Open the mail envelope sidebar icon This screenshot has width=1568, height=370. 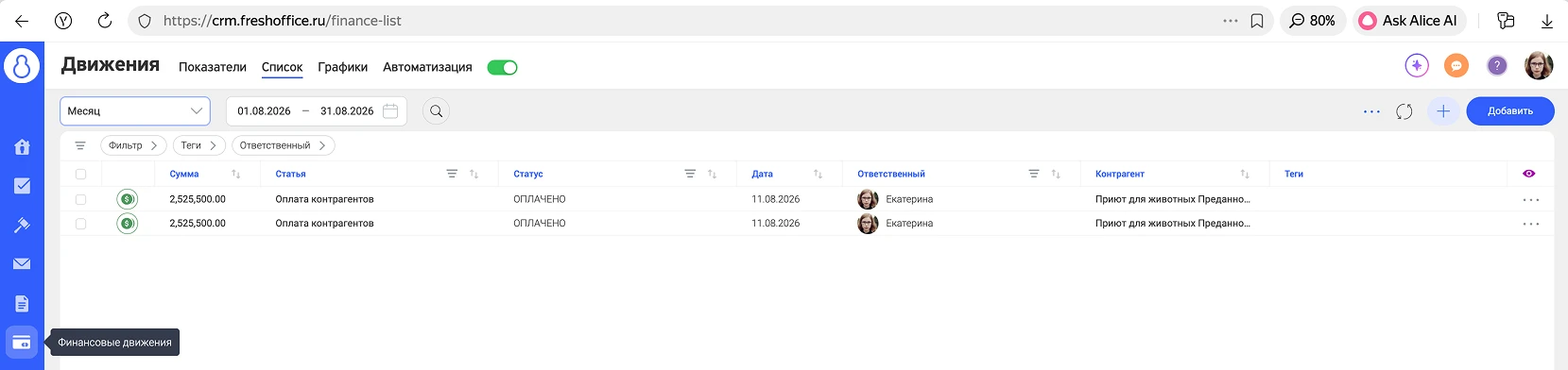[22, 264]
